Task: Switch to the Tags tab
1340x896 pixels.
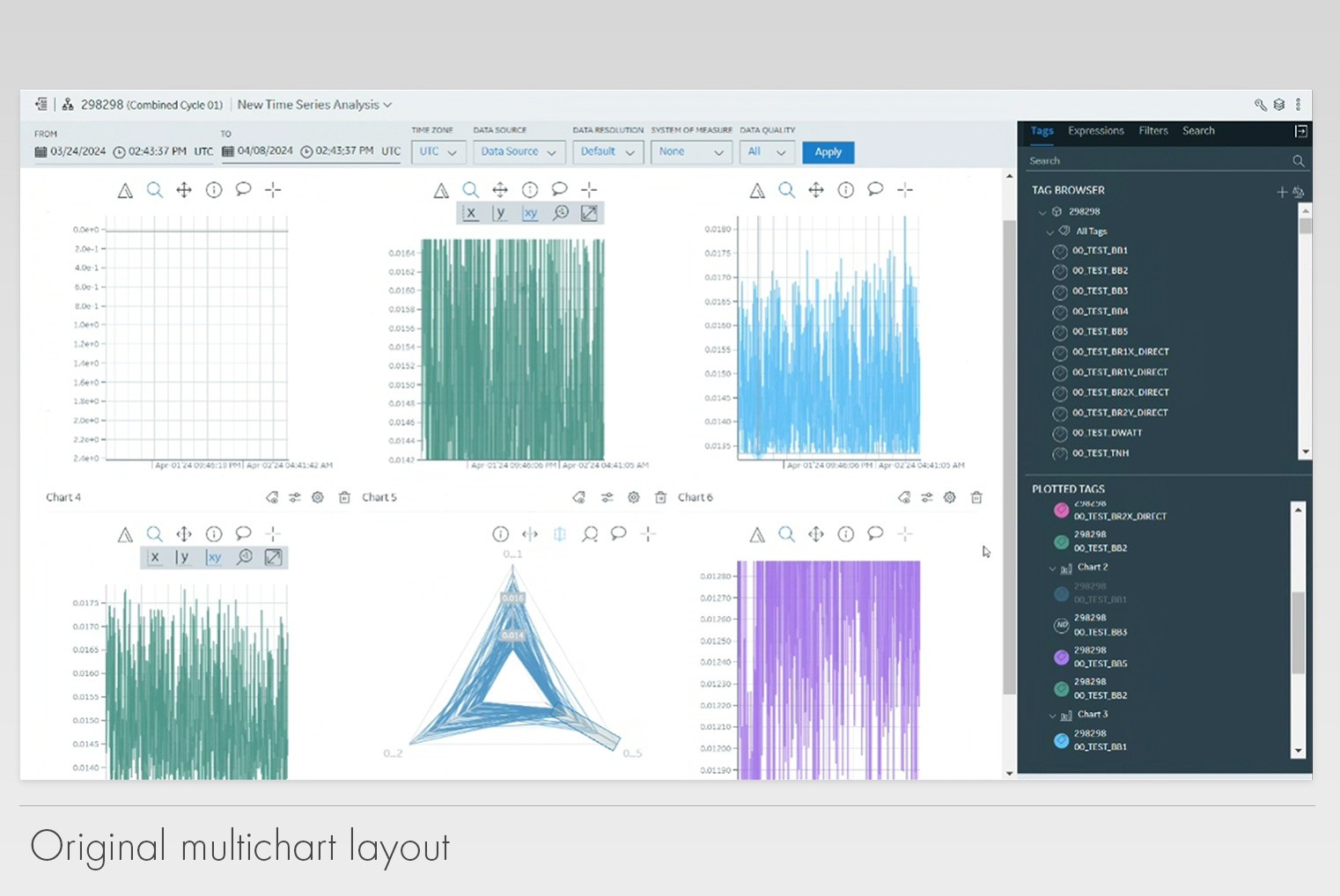Action: [x=1042, y=131]
